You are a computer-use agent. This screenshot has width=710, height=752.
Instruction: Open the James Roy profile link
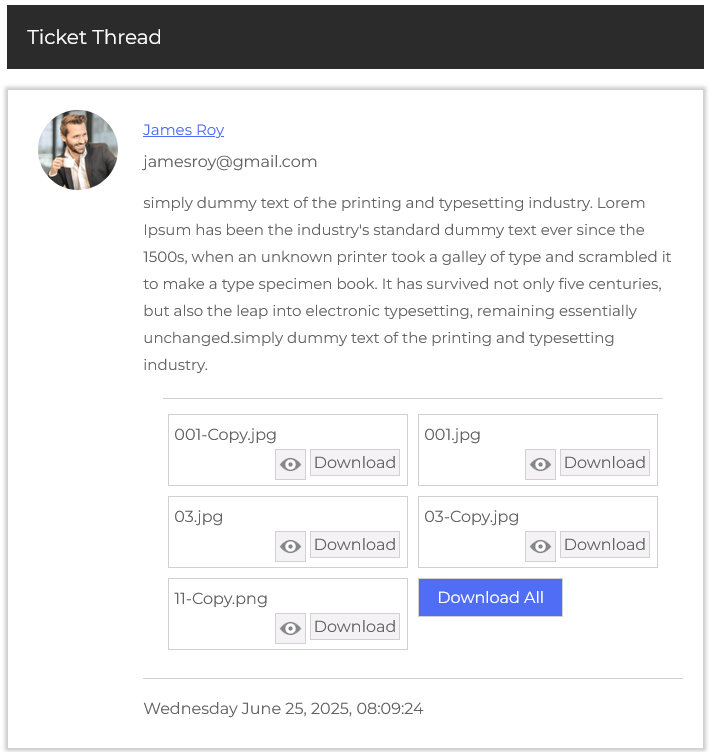tap(183, 130)
